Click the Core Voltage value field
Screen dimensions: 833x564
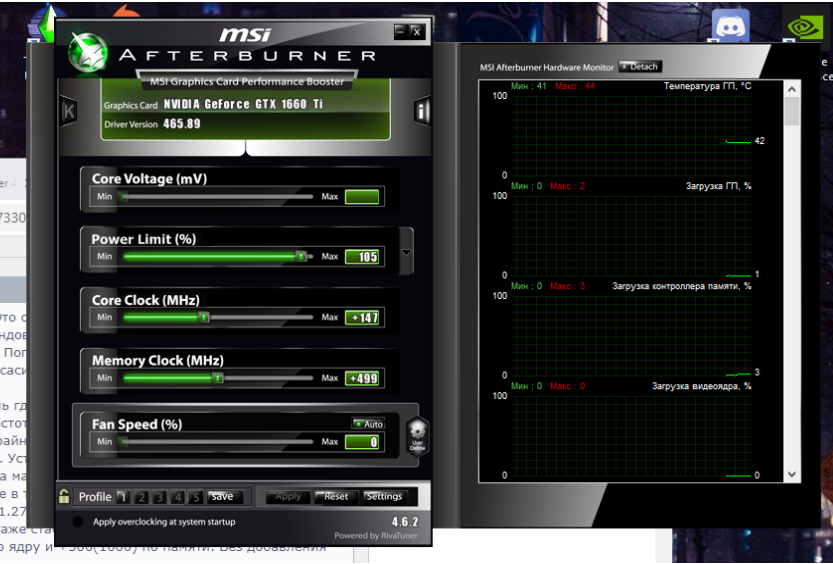click(362, 197)
